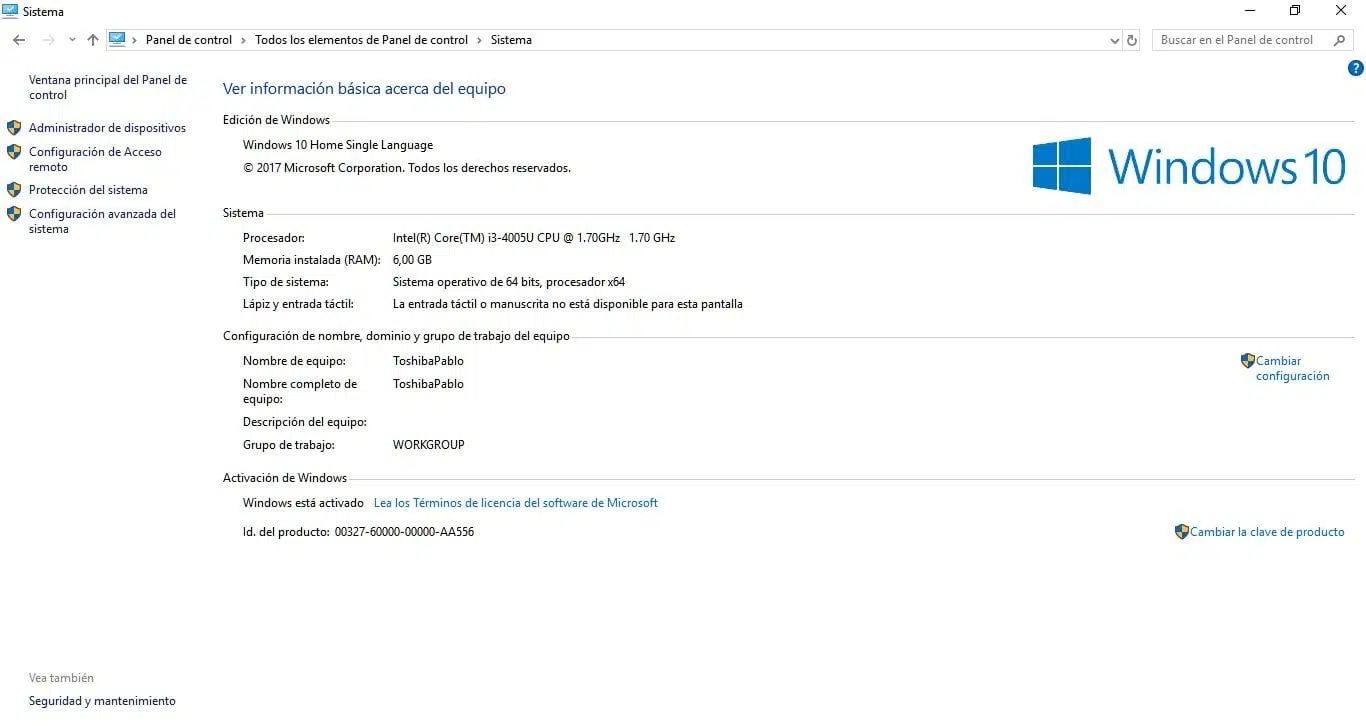
Task: Click 'Cambiar la clave de producto' link
Action: point(1267,532)
